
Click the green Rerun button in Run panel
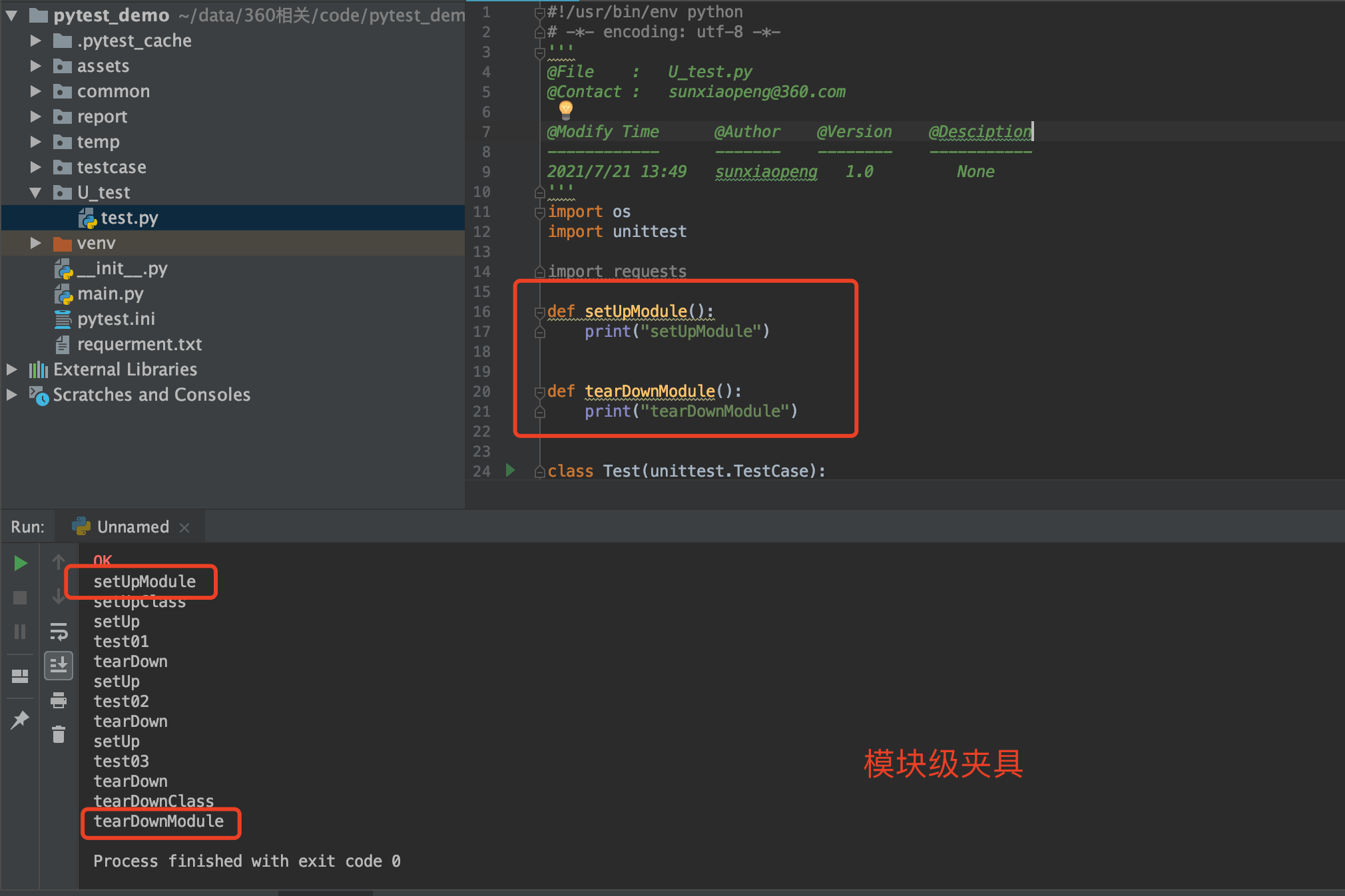[x=20, y=563]
